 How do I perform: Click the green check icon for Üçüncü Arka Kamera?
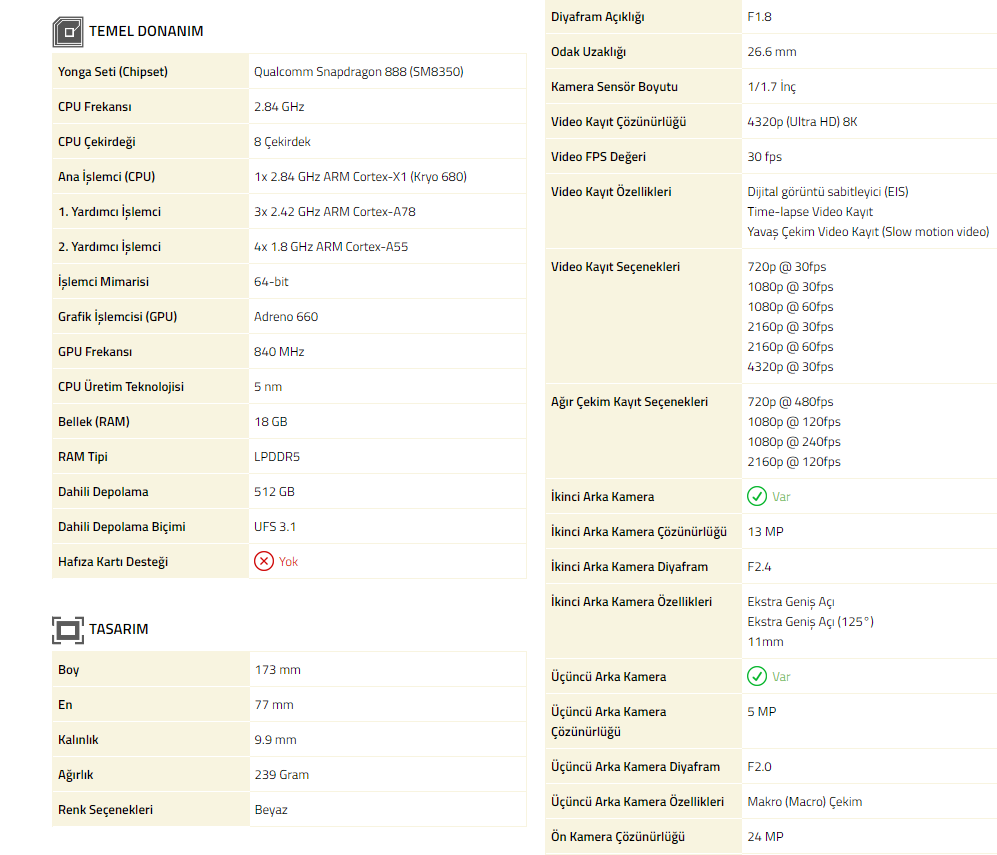click(x=757, y=677)
